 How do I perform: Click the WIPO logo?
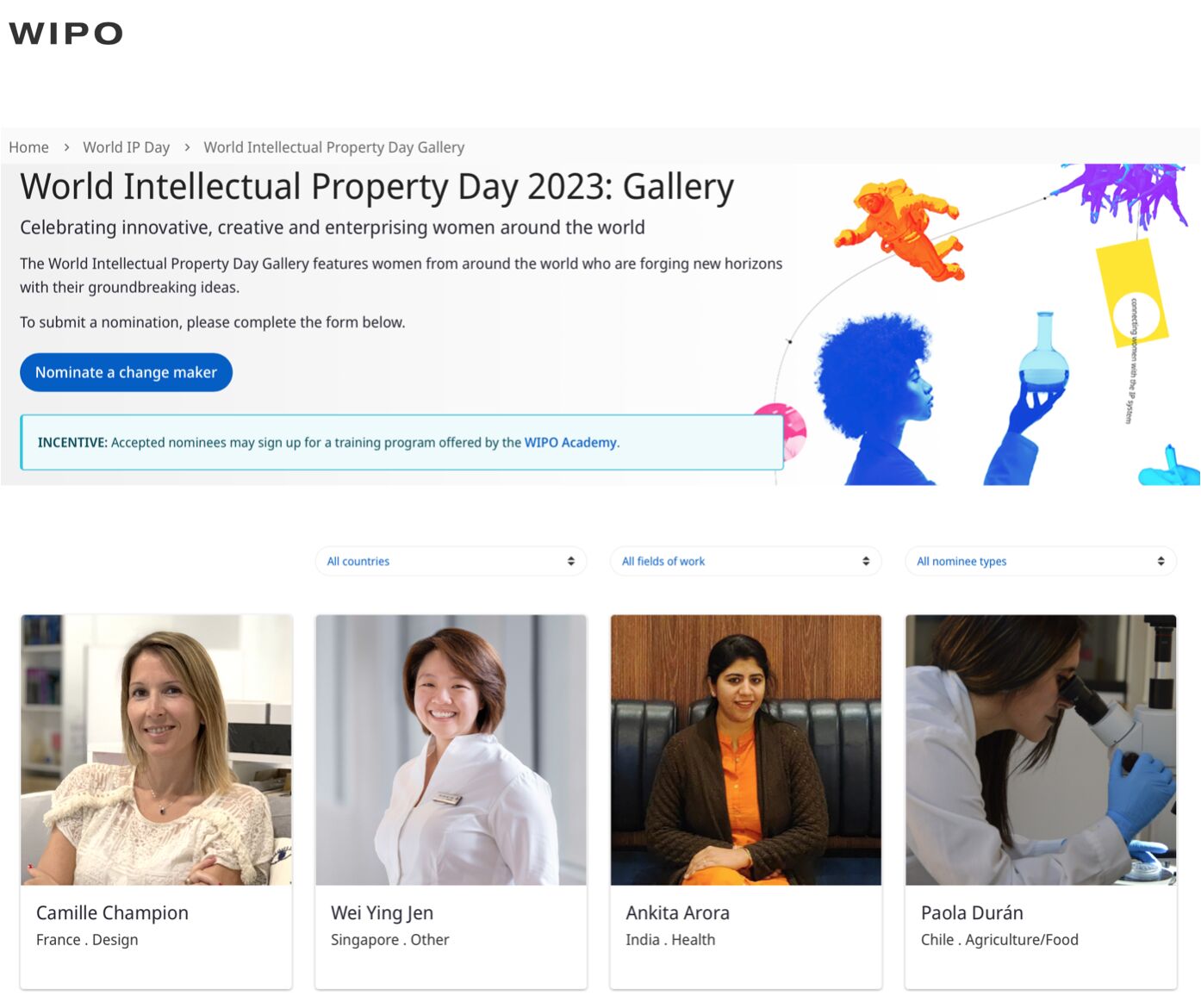point(66,34)
